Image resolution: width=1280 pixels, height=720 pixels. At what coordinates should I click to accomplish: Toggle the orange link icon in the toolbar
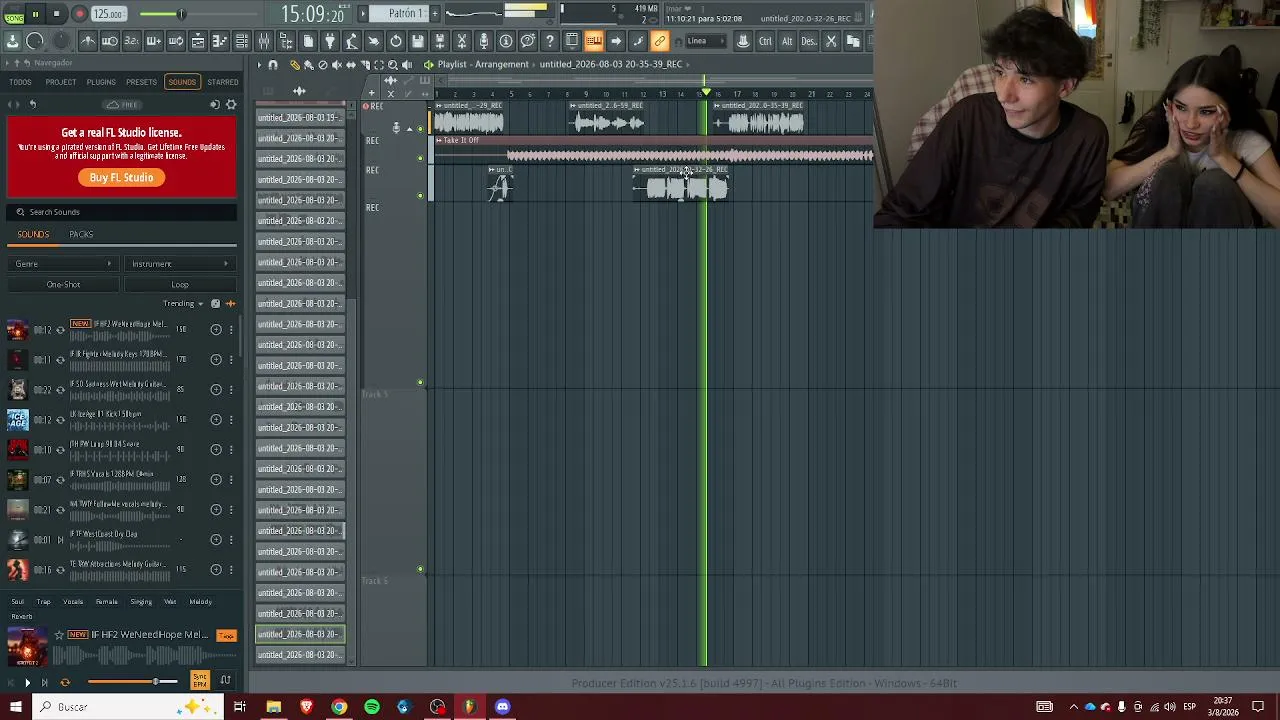660,41
